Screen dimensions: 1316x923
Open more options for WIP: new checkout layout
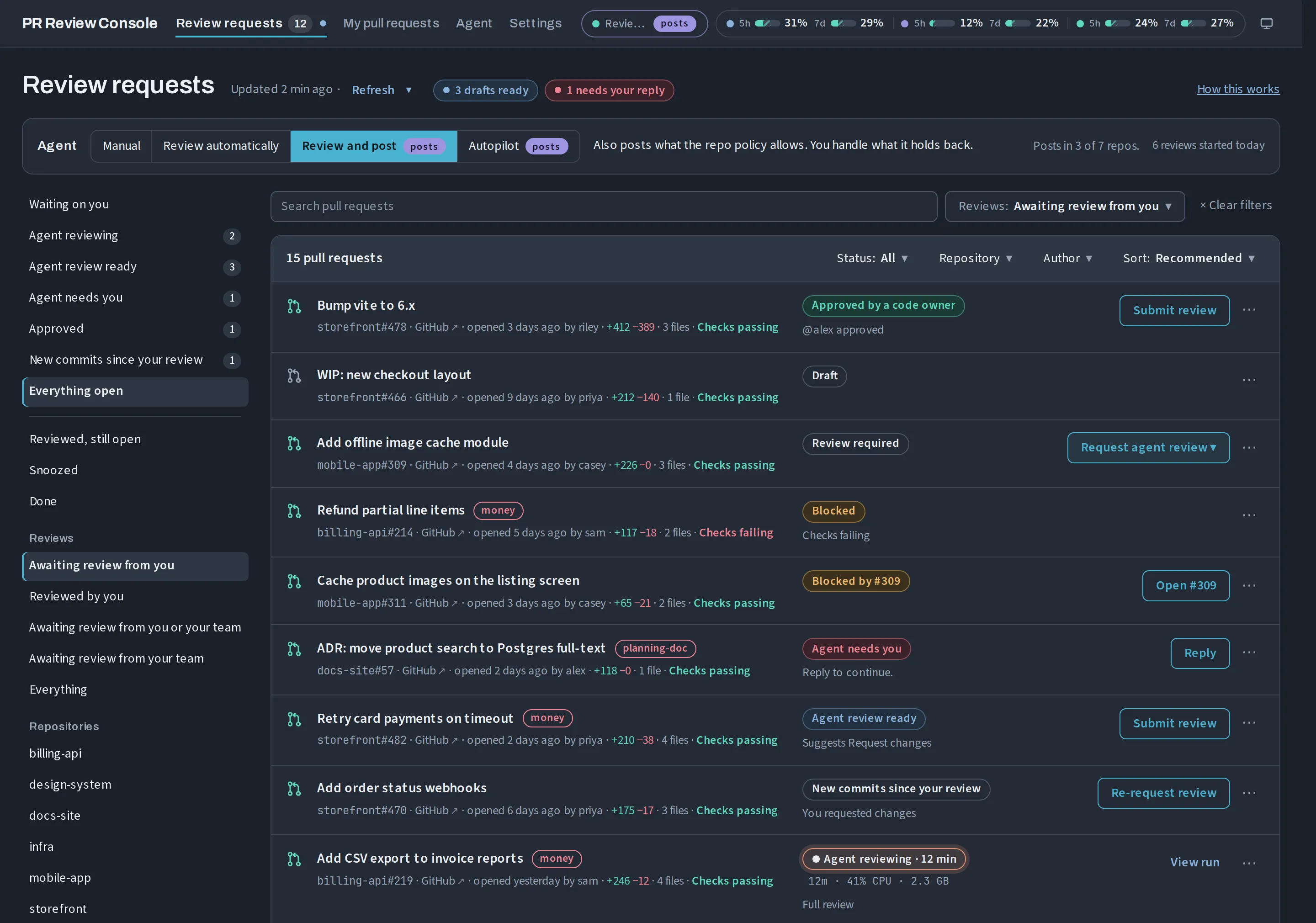(x=1249, y=380)
